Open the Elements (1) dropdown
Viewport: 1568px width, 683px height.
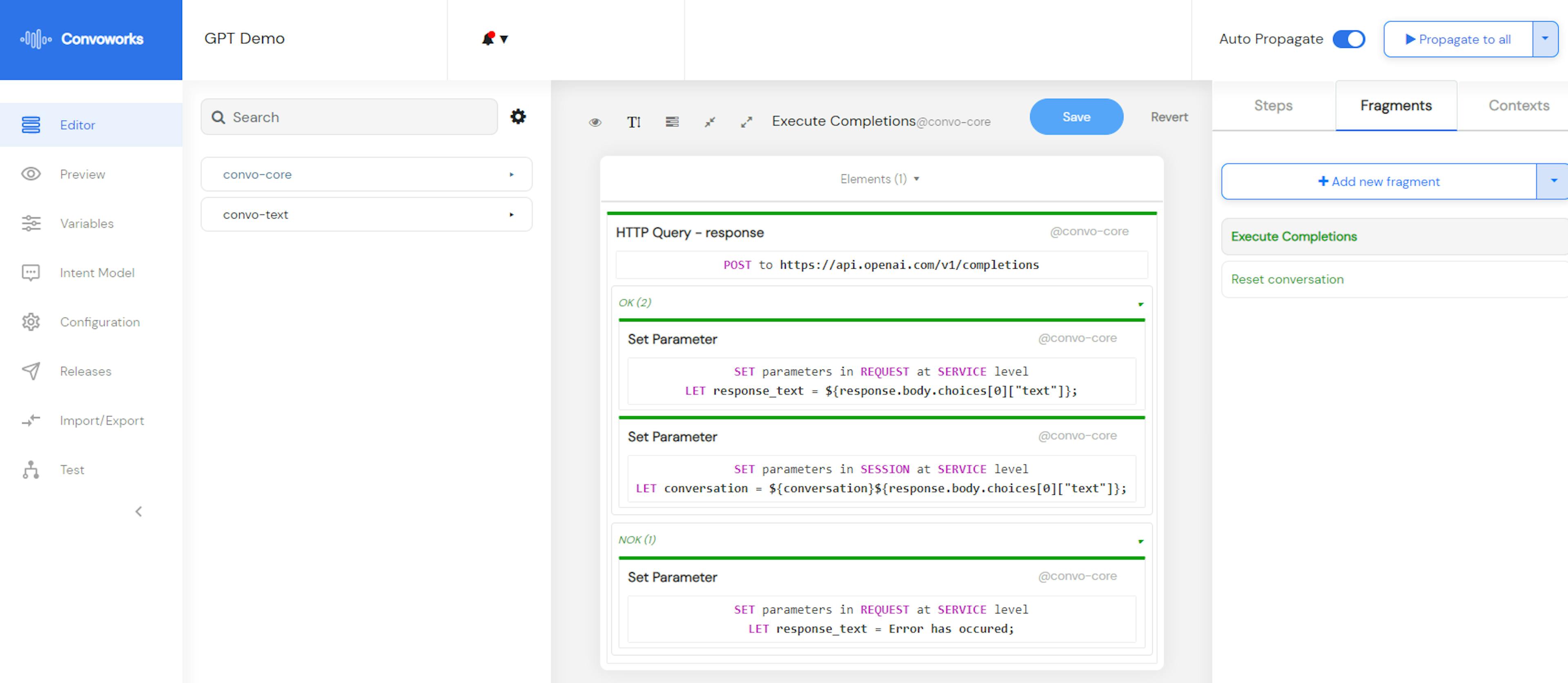click(880, 179)
